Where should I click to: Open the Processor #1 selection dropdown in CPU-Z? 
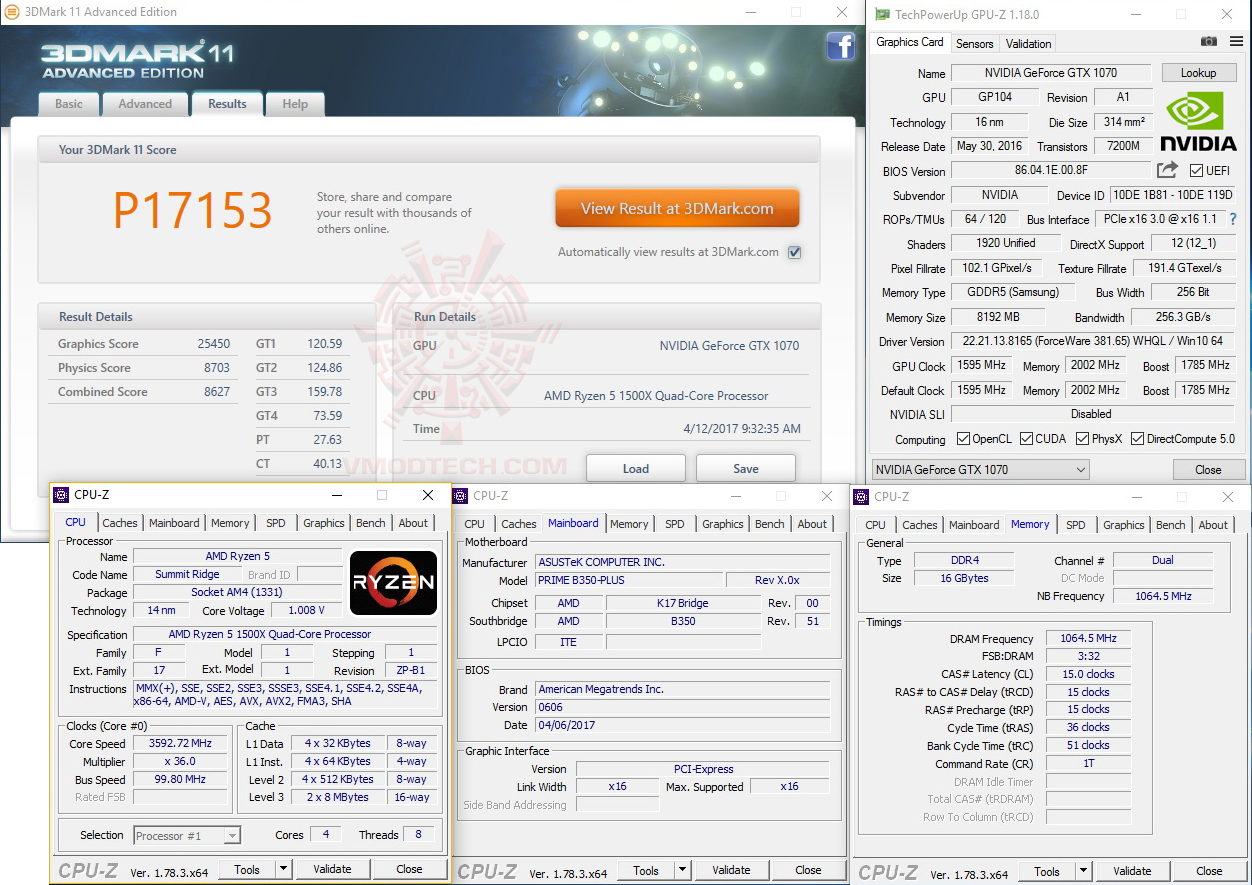coord(229,835)
